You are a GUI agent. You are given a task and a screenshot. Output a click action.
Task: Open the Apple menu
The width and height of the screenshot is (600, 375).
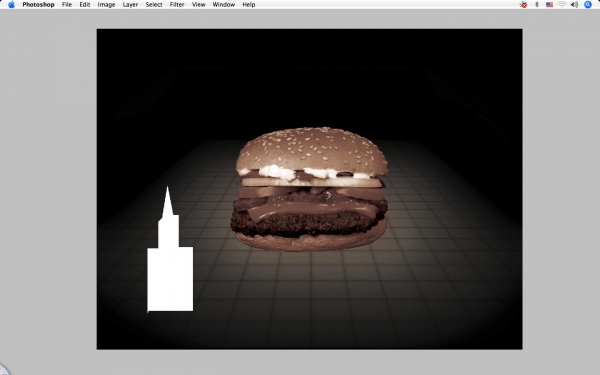point(11,5)
